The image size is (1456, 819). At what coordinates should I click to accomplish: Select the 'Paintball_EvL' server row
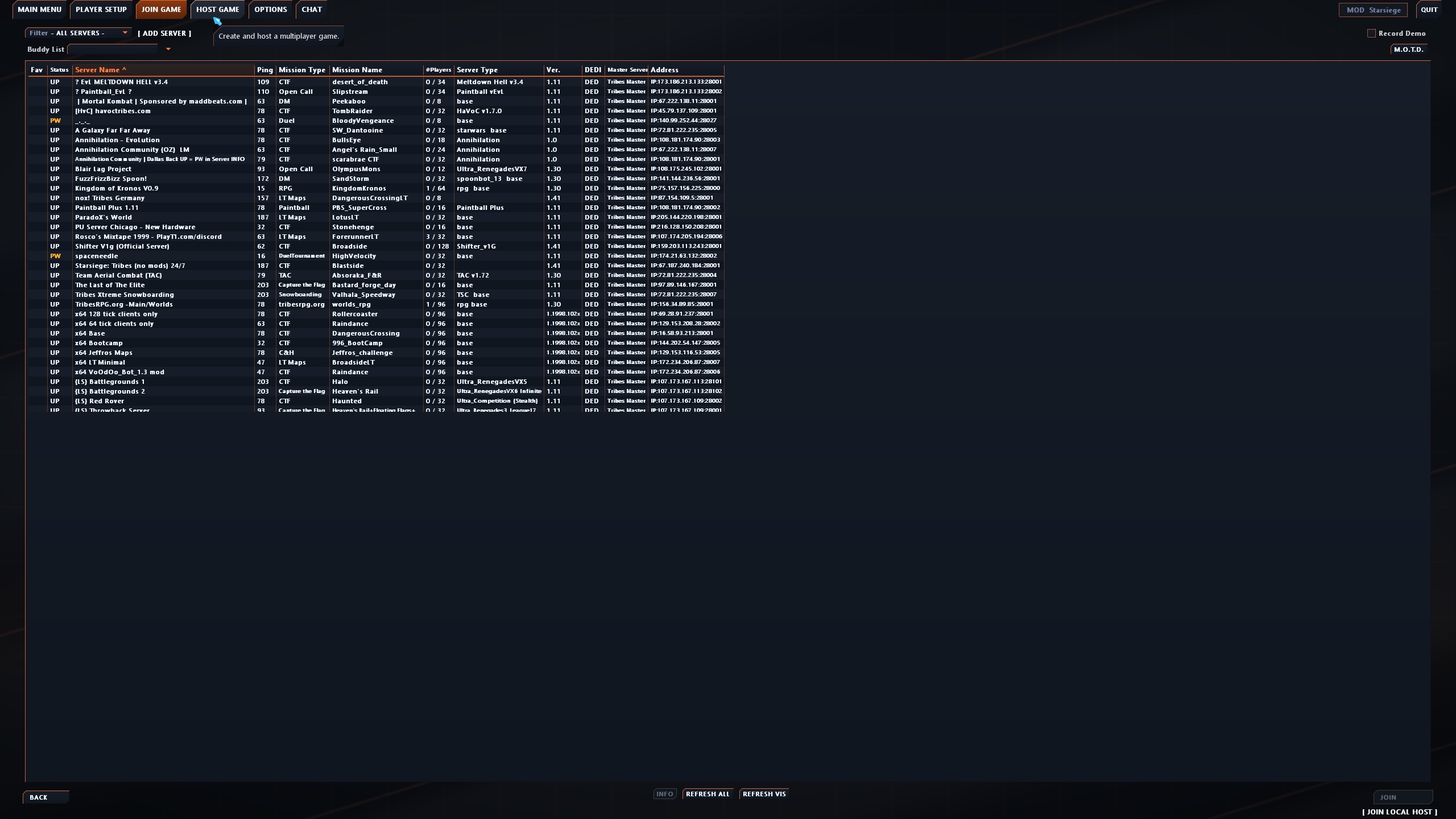[376, 92]
